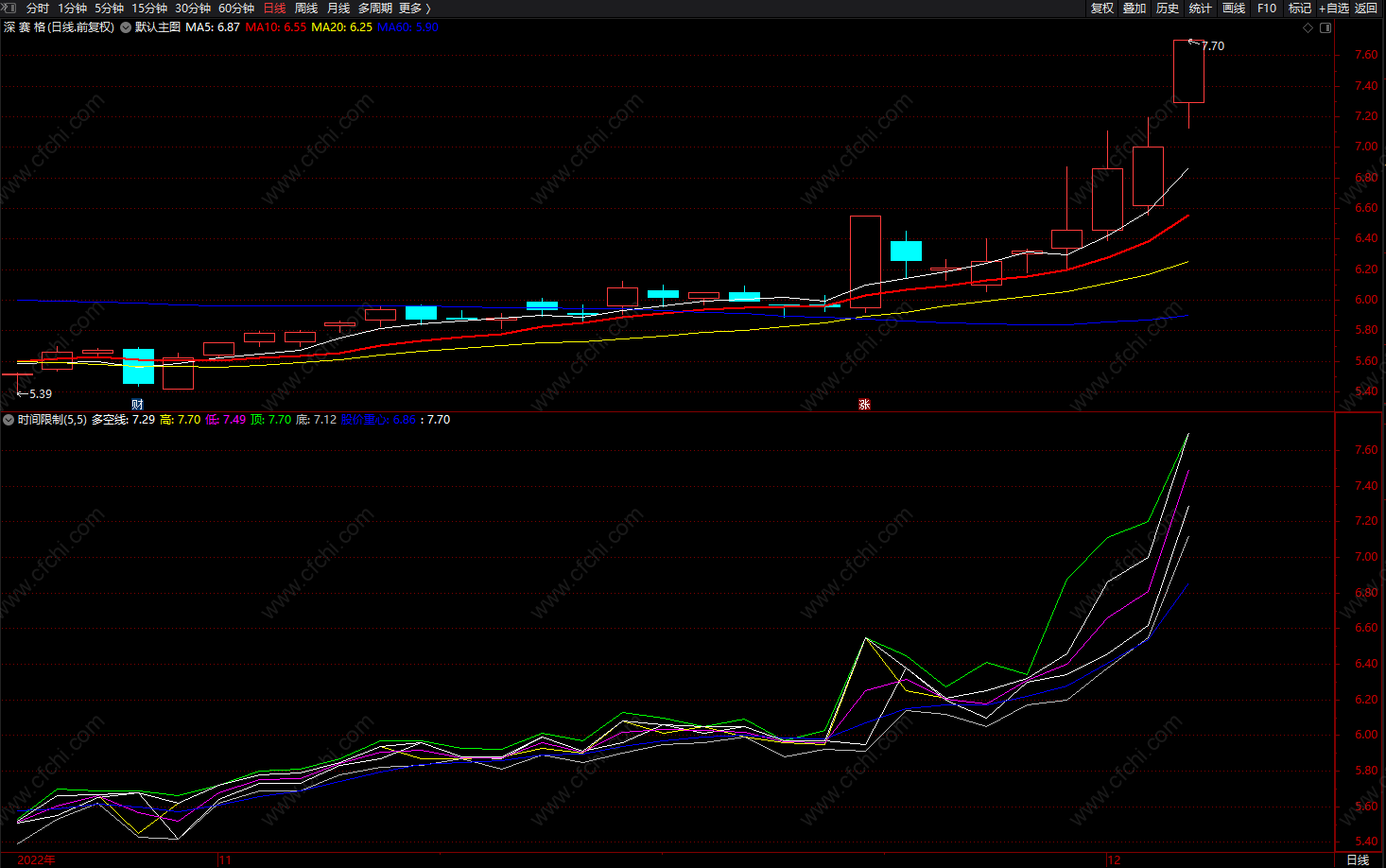
Task: Click the 日线 label at bottom-right
Action: pyautogui.click(x=1358, y=859)
